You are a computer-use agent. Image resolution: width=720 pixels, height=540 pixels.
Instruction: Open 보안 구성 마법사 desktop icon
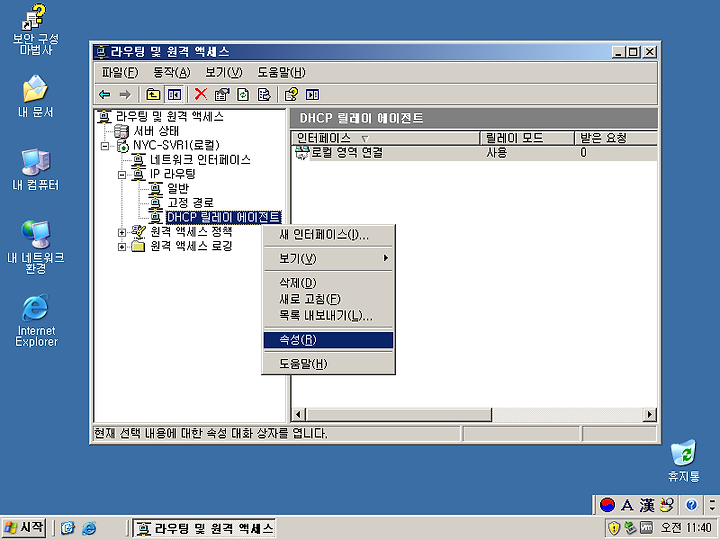click(35, 30)
